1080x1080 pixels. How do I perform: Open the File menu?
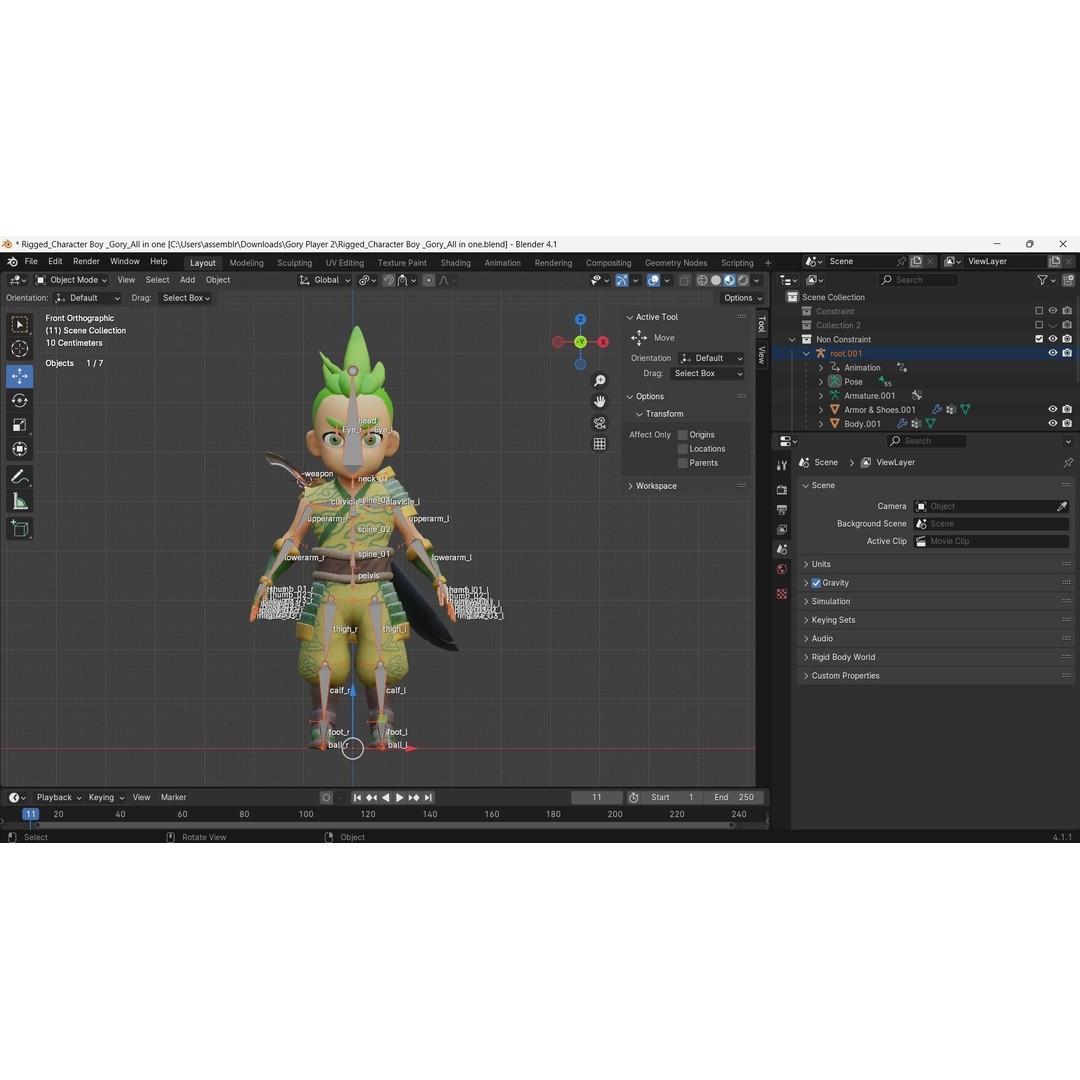coord(31,262)
